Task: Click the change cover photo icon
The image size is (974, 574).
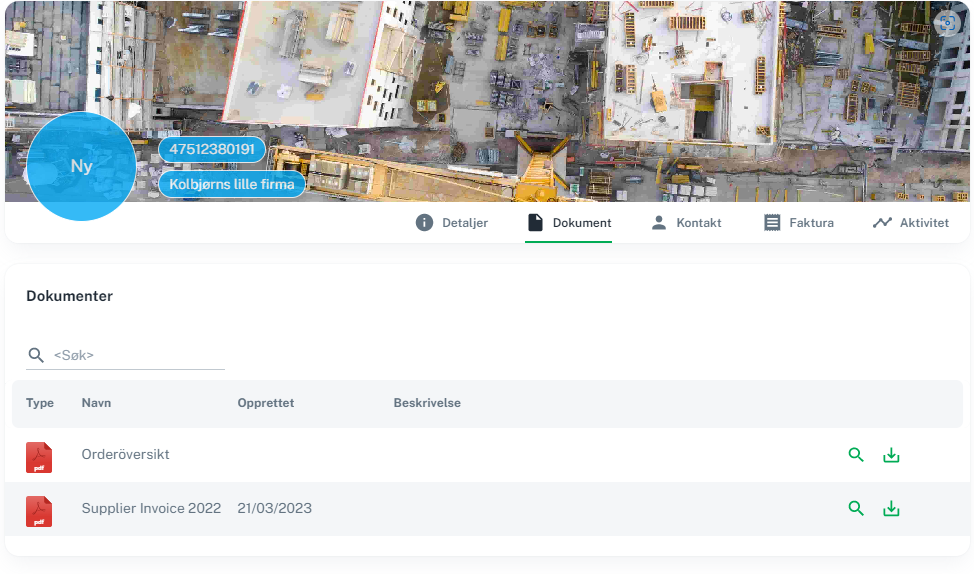Action: [x=947, y=24]
